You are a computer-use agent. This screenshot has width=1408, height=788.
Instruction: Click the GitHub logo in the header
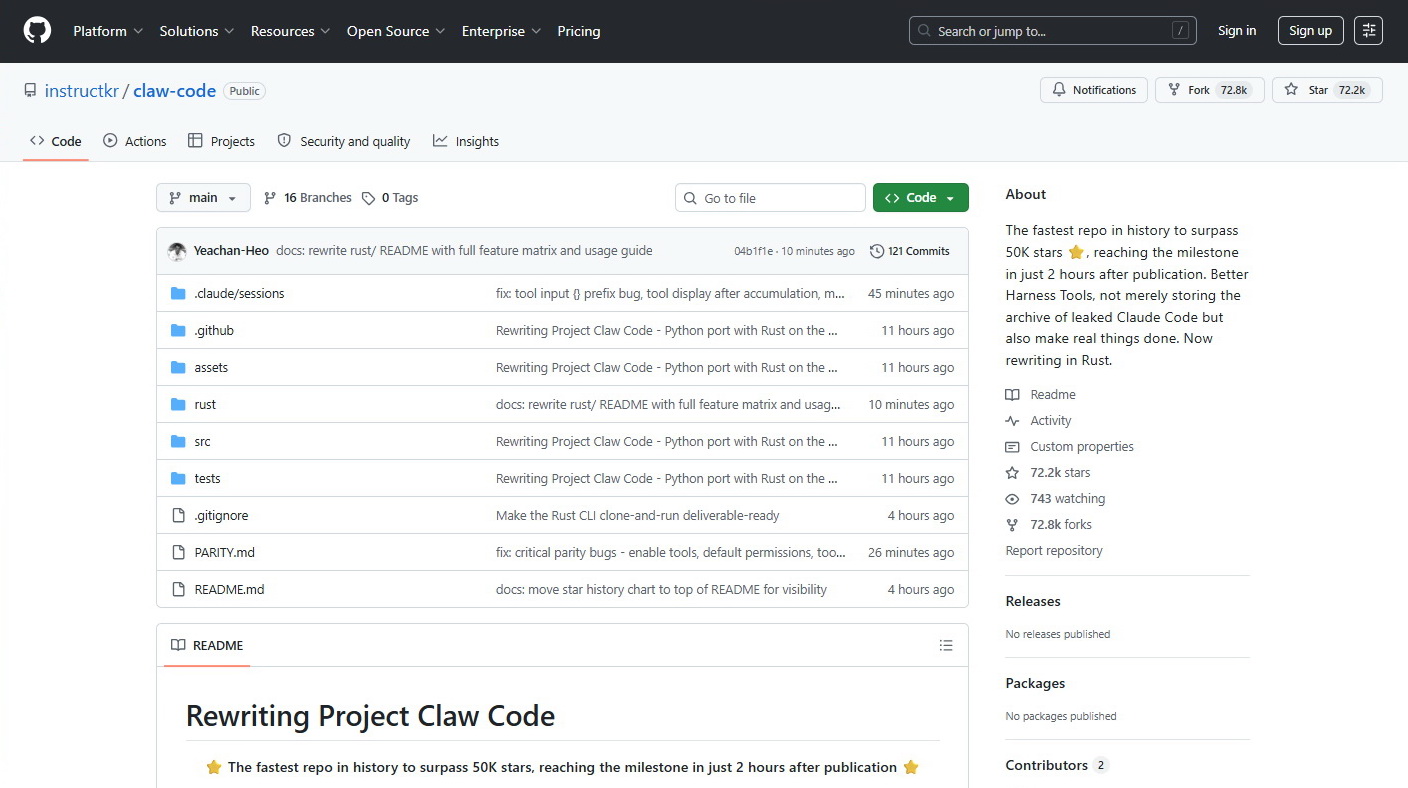[x=37, y=31]
